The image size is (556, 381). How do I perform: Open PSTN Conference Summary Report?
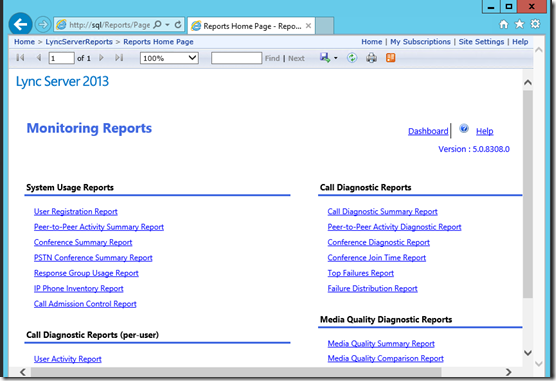coord(93,258)
